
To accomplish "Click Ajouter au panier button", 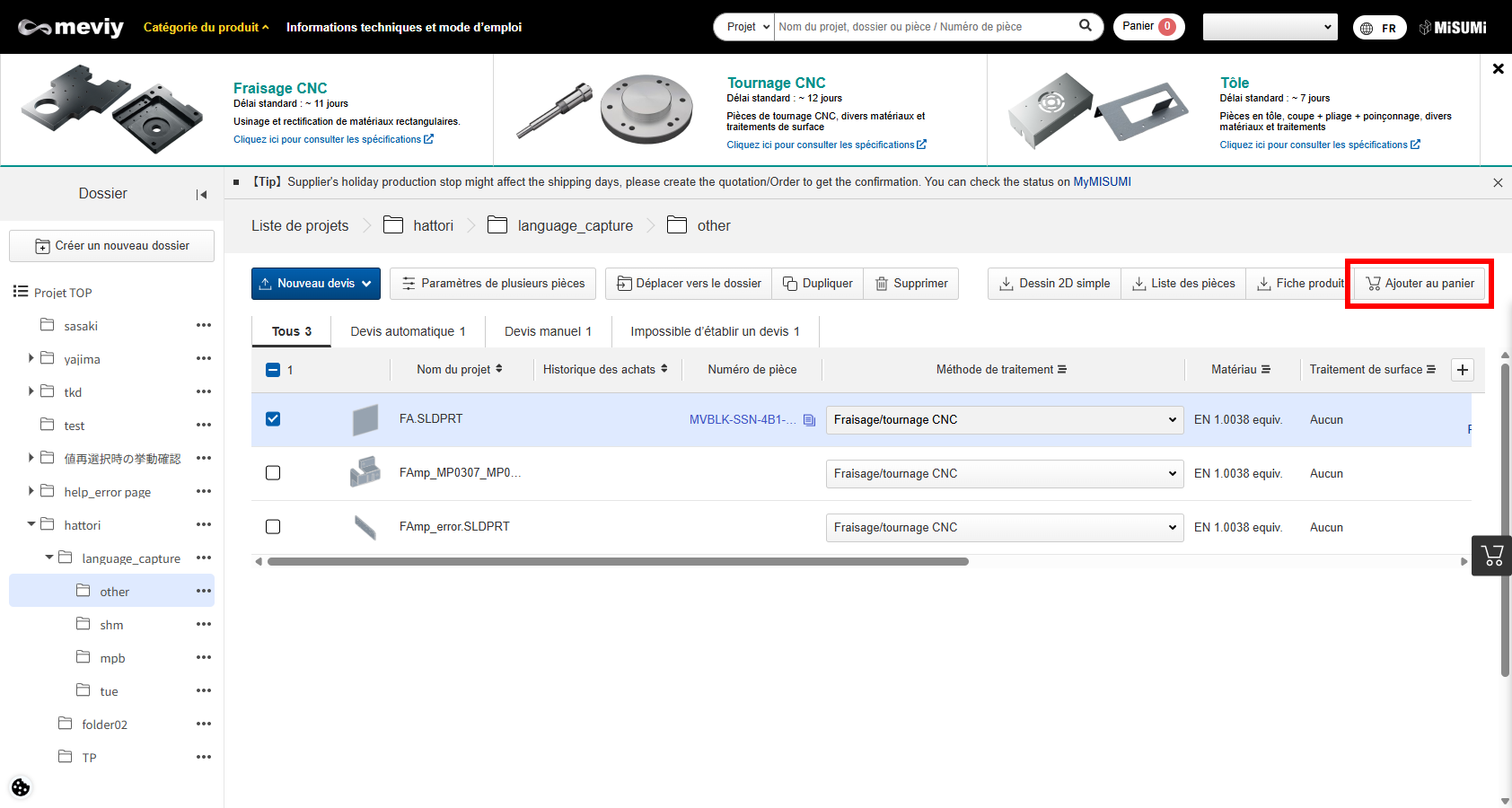I will [x=1420, y=284].
